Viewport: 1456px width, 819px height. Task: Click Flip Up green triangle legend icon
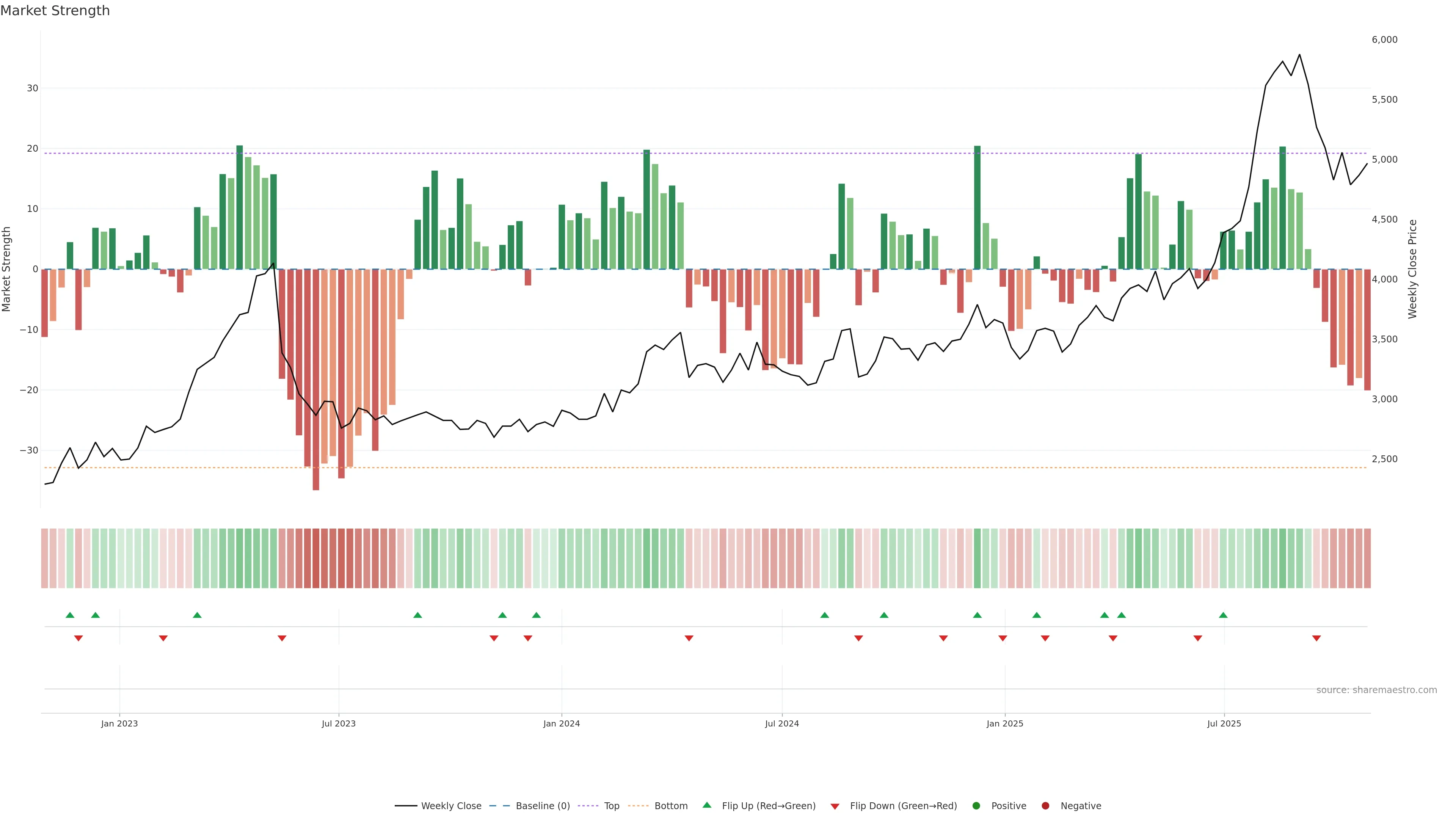click(706, 805)
